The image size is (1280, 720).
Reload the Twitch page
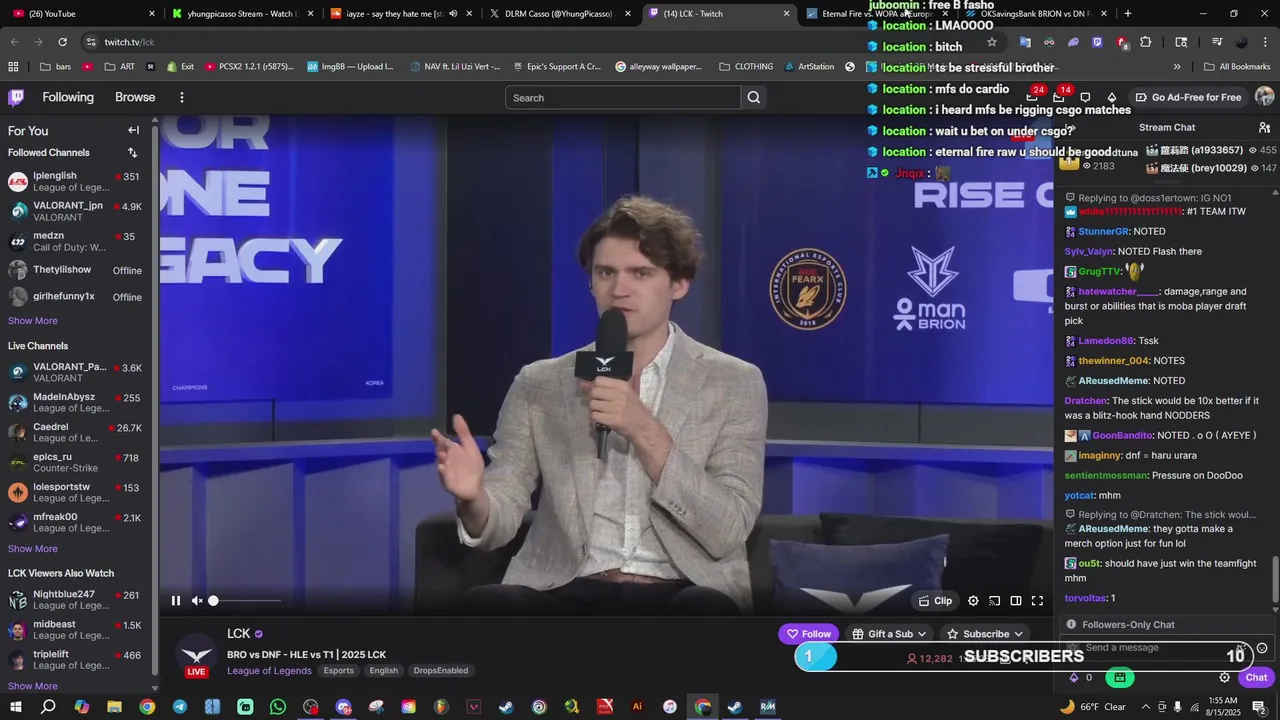point(62,42)
